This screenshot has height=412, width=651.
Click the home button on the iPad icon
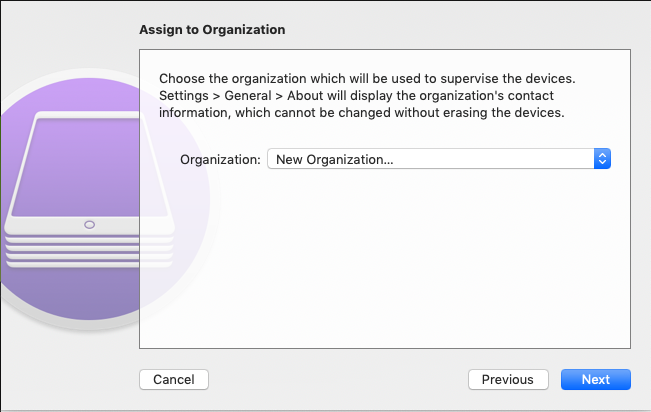pyautogui.click(x=89, y=224)
